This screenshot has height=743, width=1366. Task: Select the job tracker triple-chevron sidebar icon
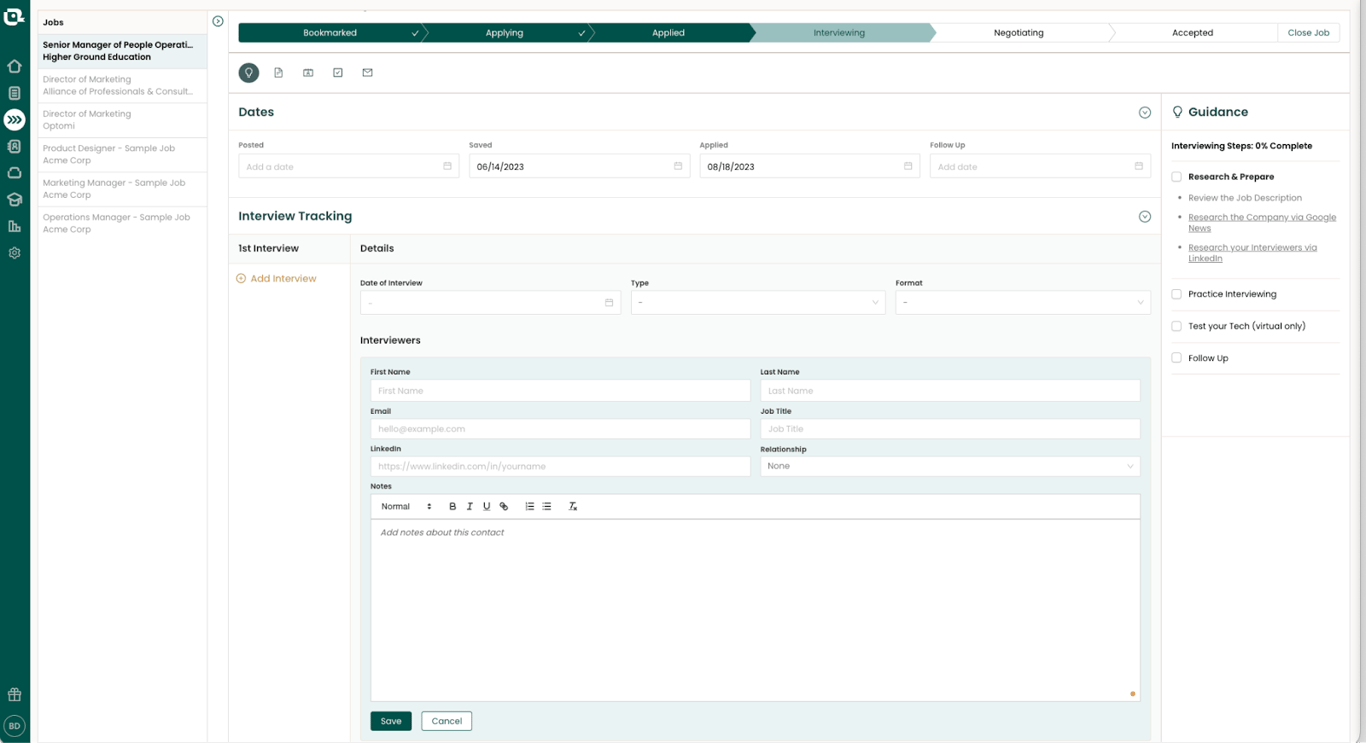14,120
